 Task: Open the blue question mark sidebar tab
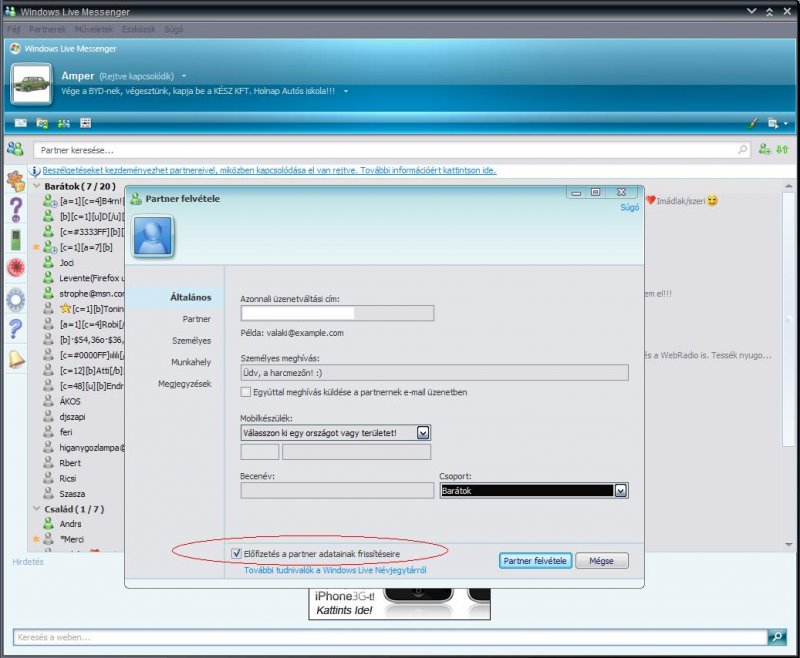pos(16,329)
